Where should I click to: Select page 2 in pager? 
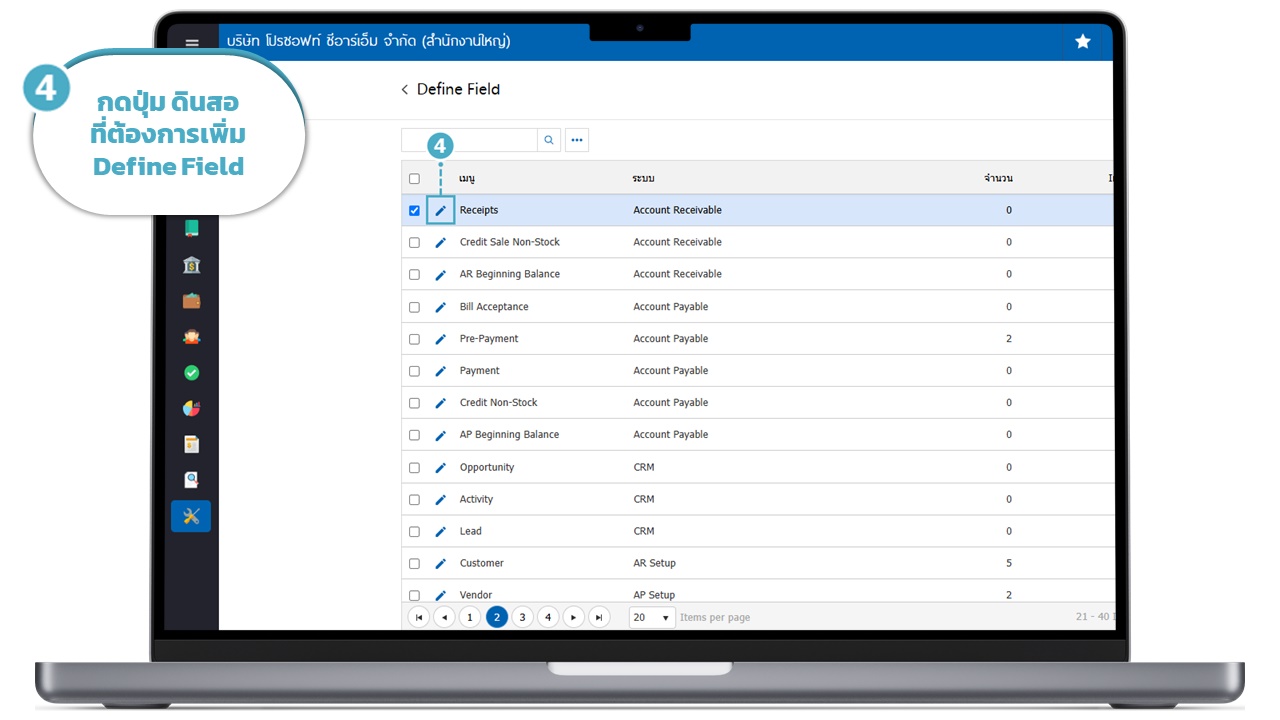tap(497, 617)
